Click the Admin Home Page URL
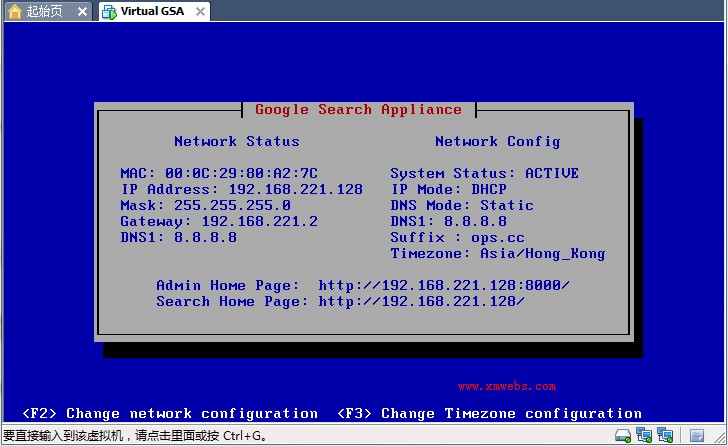This screenshot has height=446, width=728. [444, 285]
